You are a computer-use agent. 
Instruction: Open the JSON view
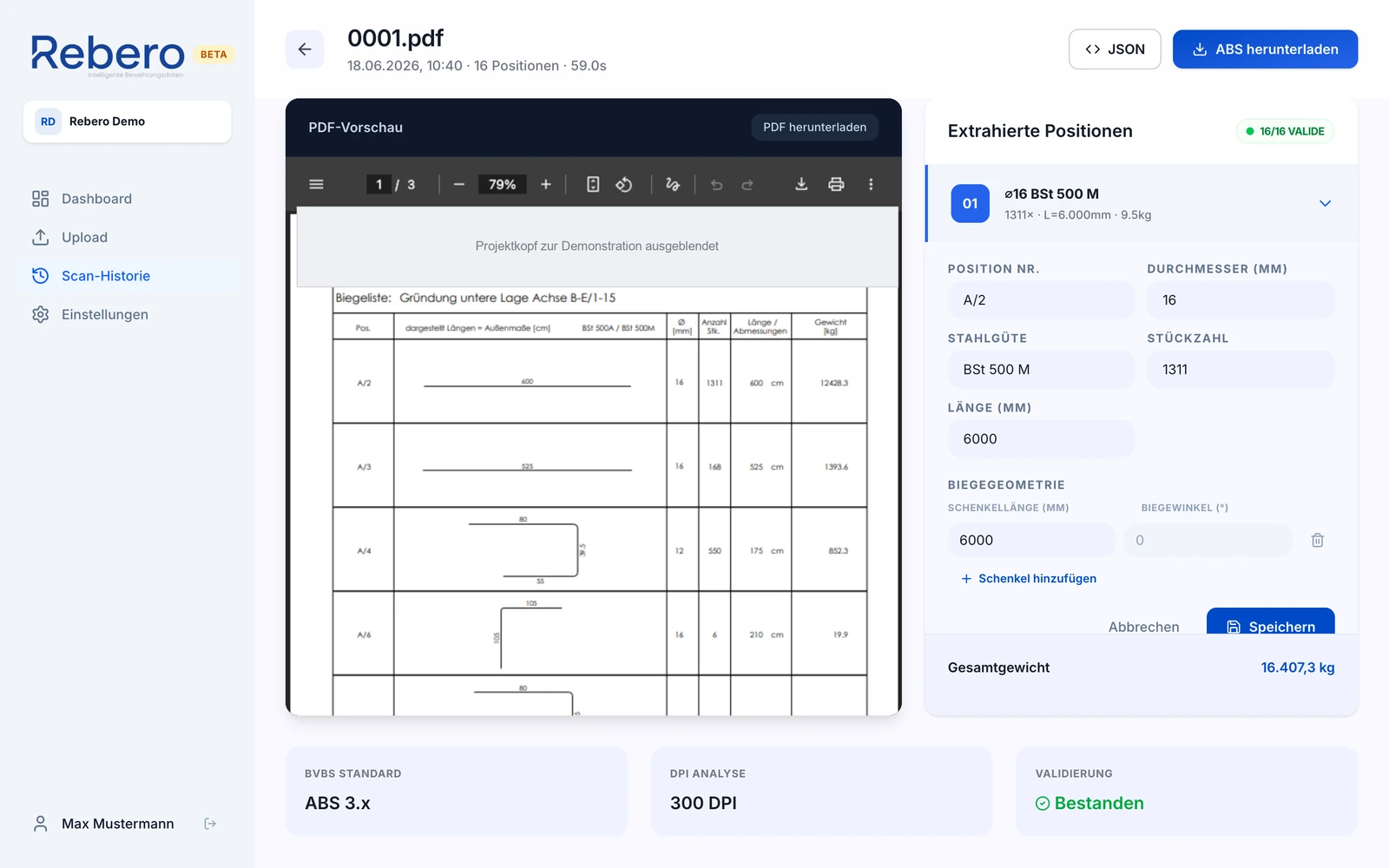pyautogui.click(x=1115, y=49)
